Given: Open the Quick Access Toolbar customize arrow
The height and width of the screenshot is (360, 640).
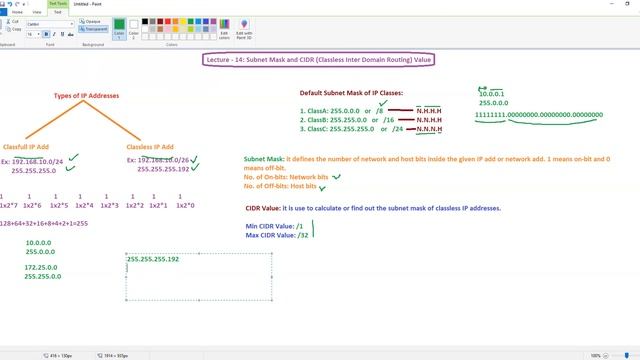Looking at the screenshot, I should tap(24, 4).
